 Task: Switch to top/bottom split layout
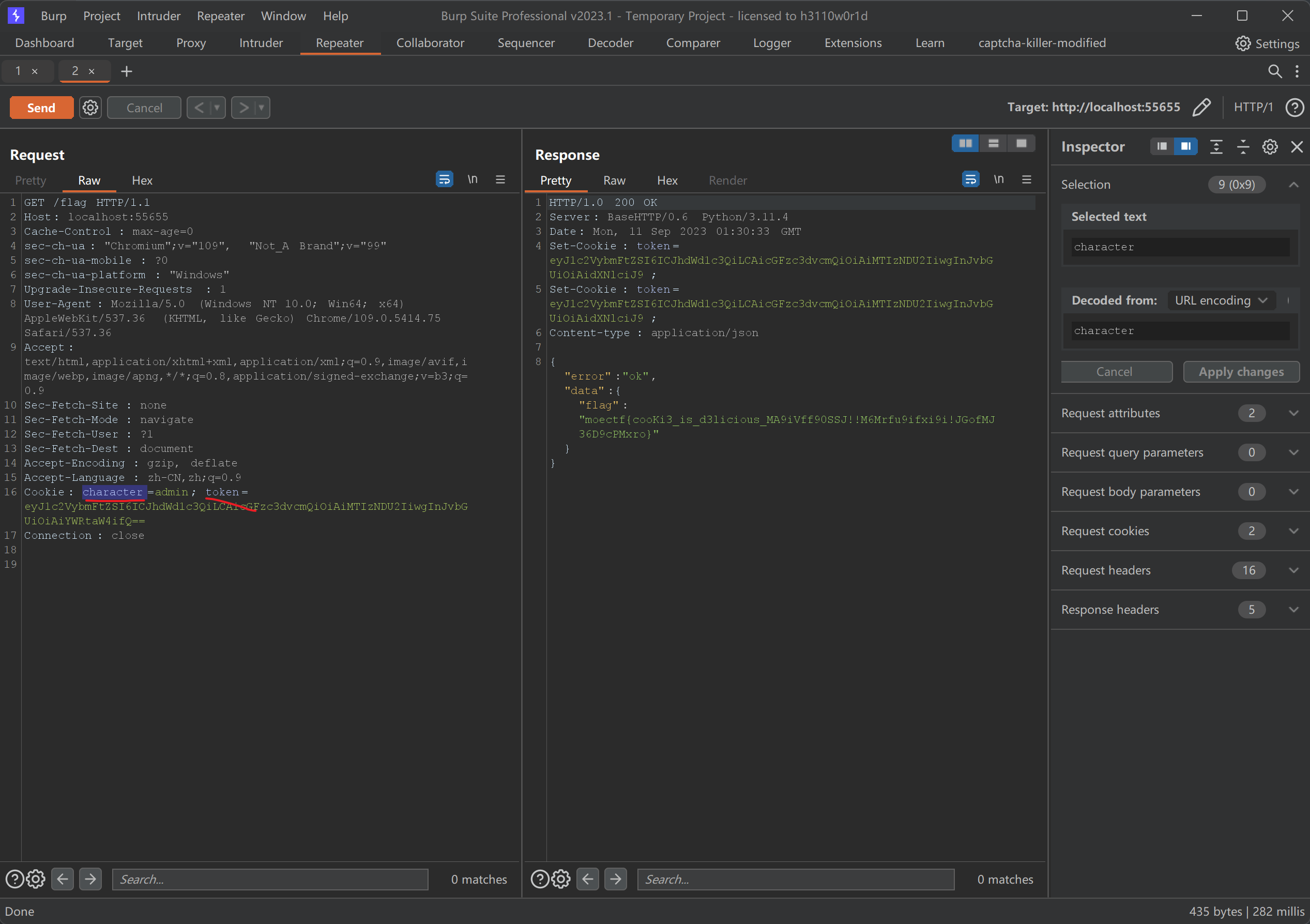[993, 143]
